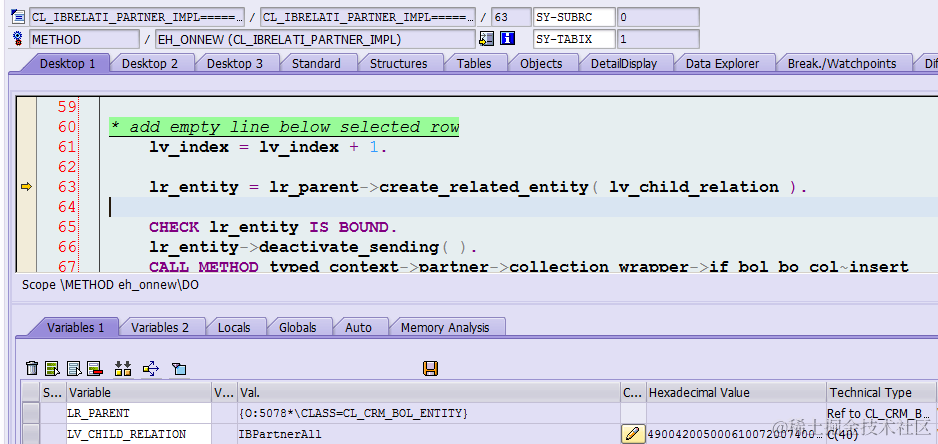Click the yellow execution arrow at line 63

(x=26, y=187)
